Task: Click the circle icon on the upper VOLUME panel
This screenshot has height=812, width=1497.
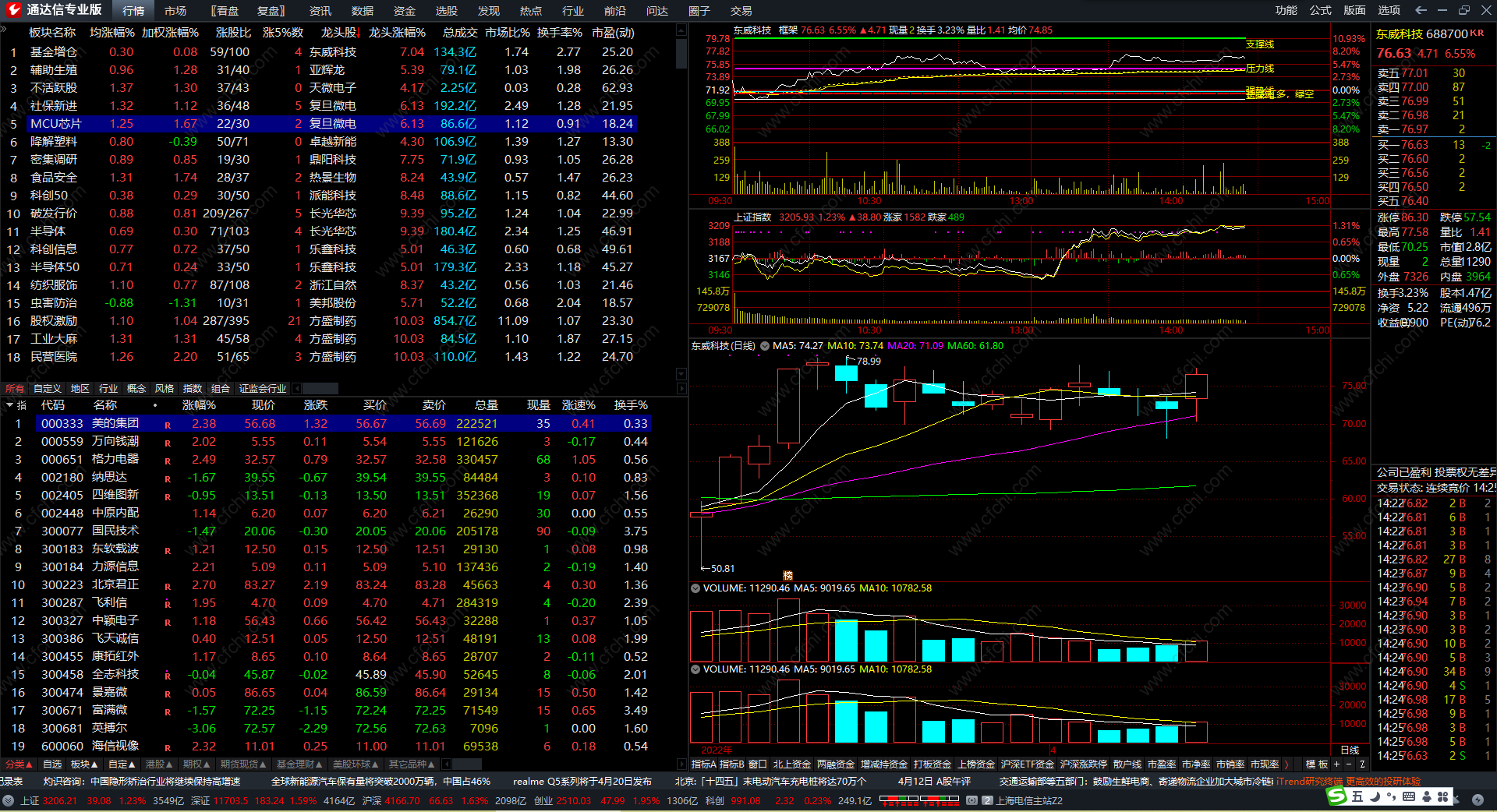Action: [x=695, y=588]
